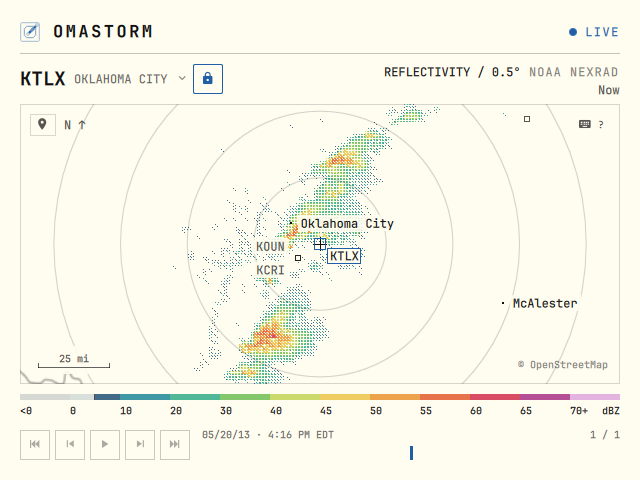Click the 30 dBZ green legend swatch
The width and height of the screenshot is (640, 480).
click(x=245, y=397)
